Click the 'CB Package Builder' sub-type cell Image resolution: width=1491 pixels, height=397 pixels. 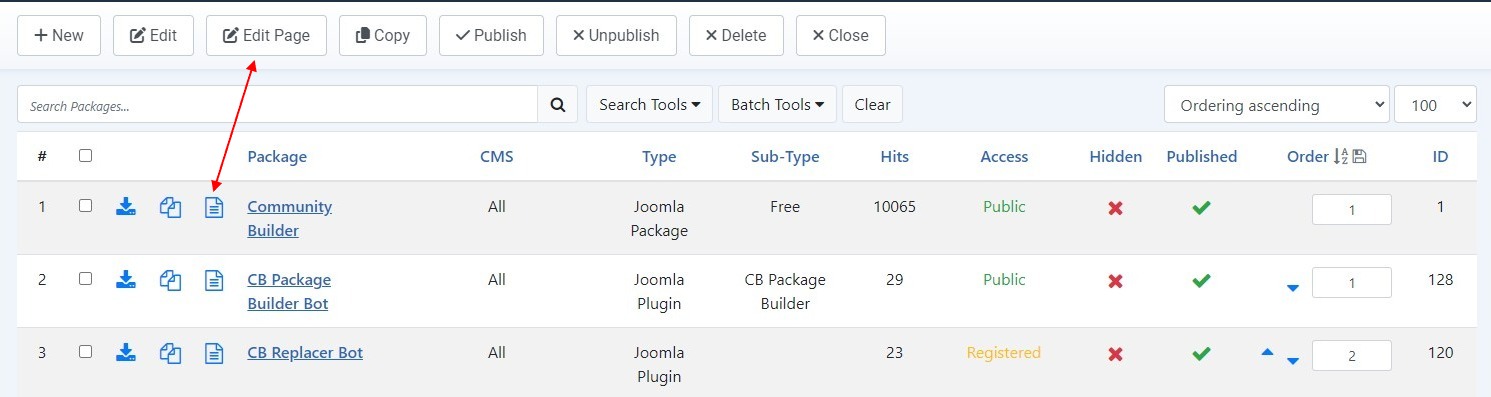point(785,291)
